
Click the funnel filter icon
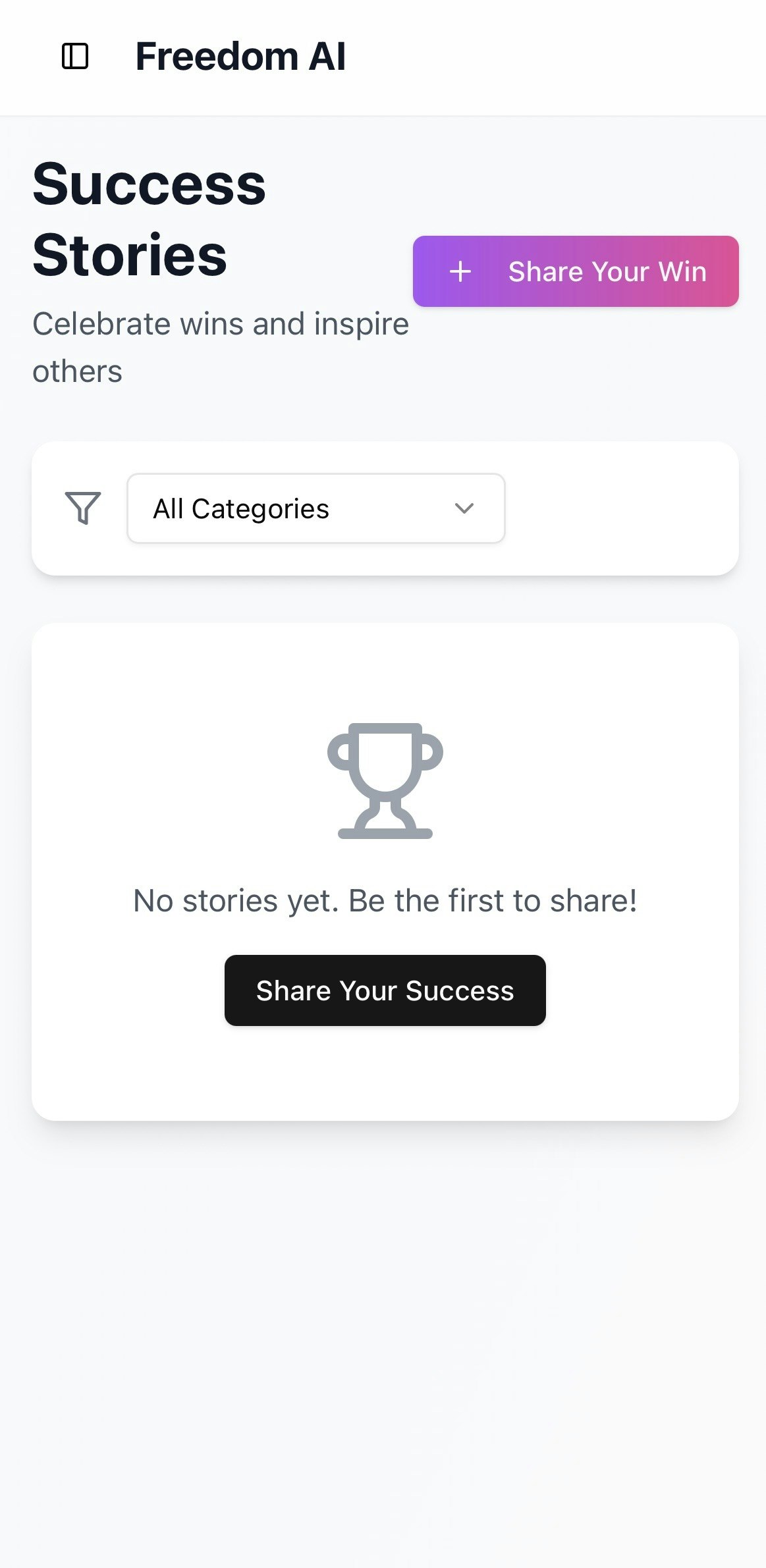coord(83,508)
